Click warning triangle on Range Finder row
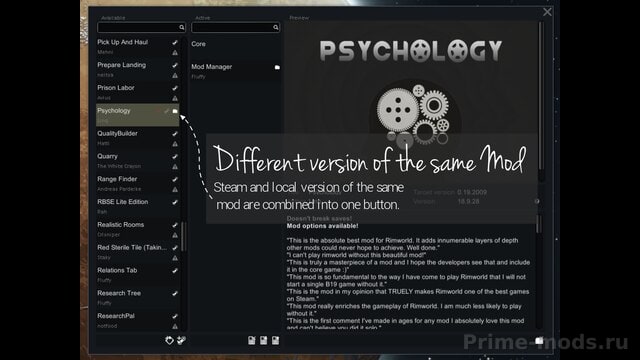The width and height of the screenshot is (640, 360). point(175,190)
